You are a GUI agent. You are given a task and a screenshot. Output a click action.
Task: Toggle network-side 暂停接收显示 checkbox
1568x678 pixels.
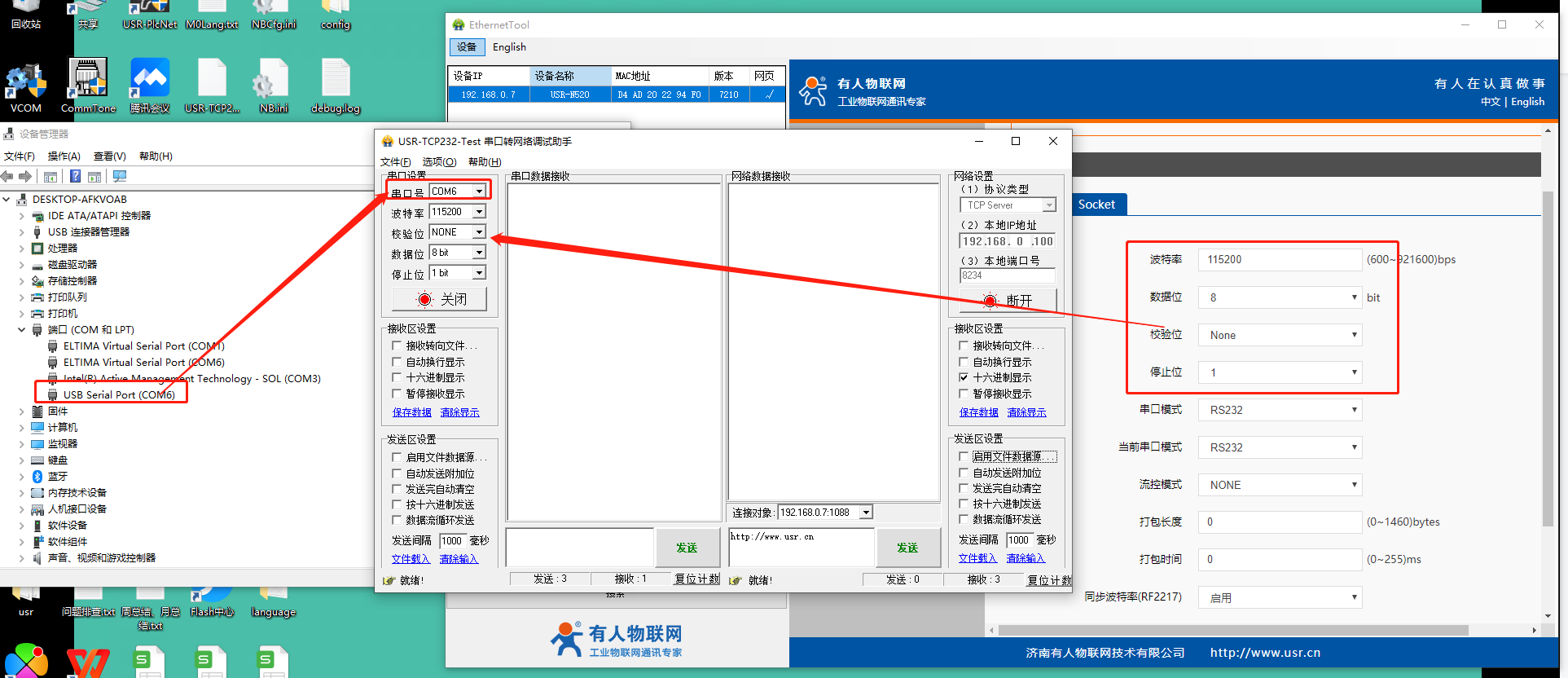click(964, 394)
